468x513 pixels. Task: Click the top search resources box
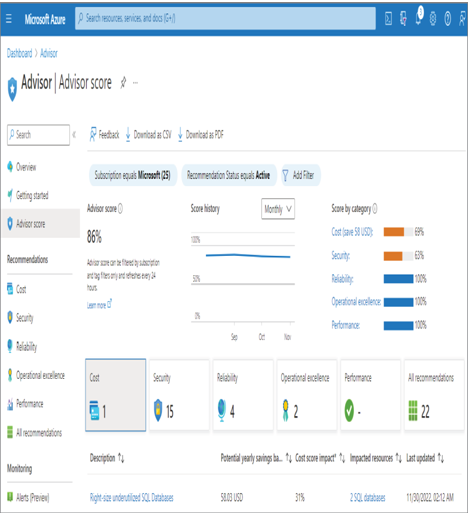(225, 18)
